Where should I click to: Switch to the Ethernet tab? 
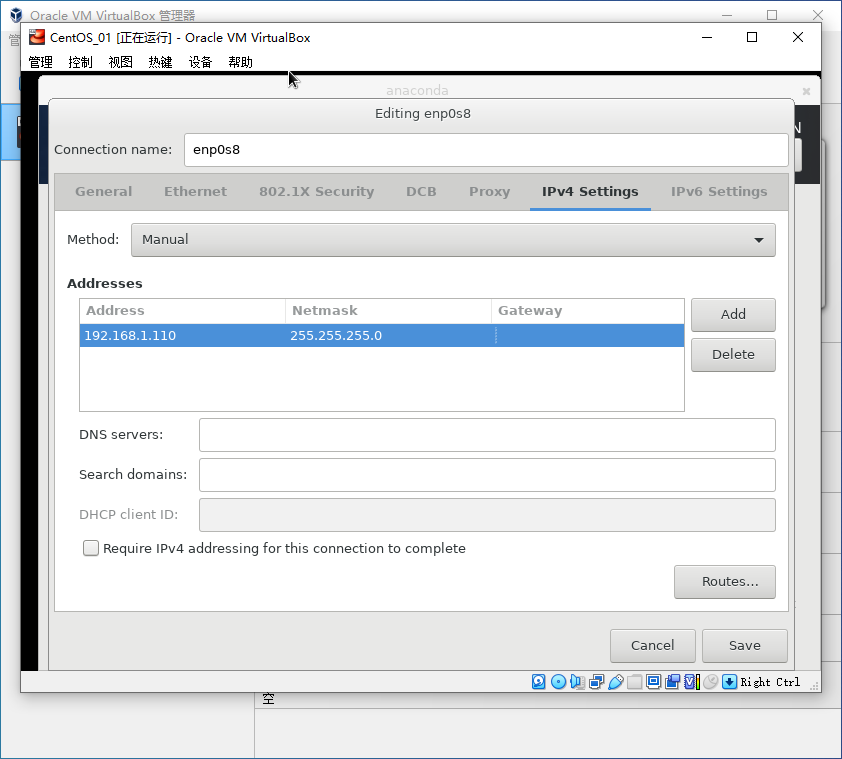click(x=195, y=192)
